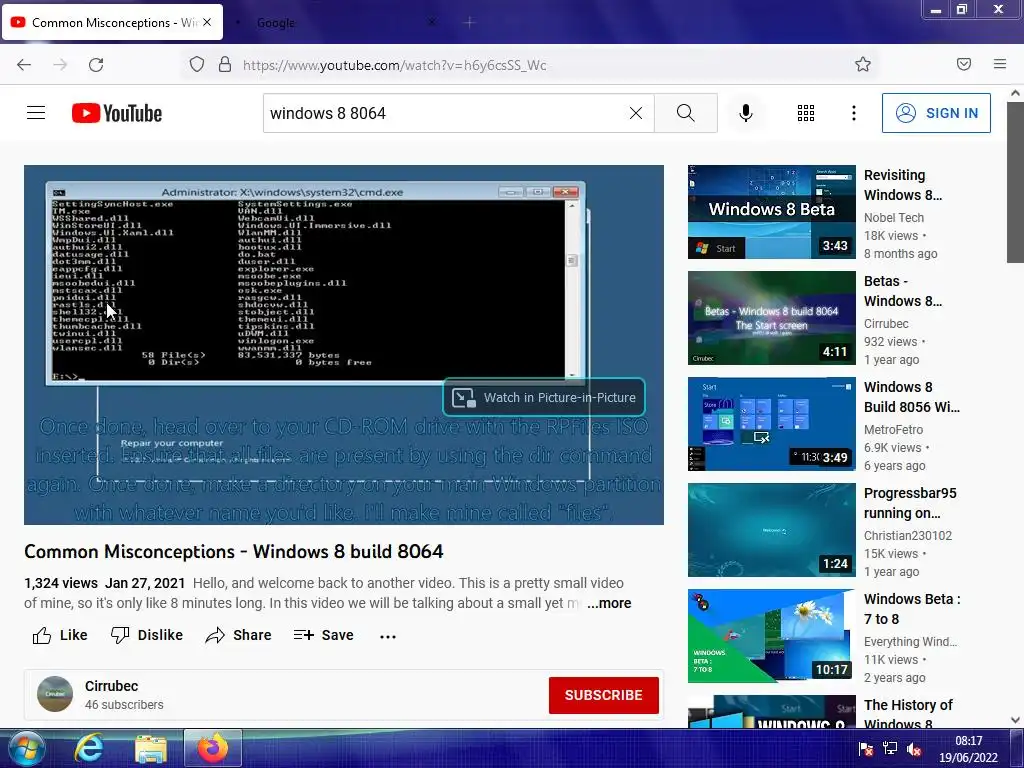View site security padlock info
The height and width of the screenshot is (768, 1024).
tap(225, 64)
